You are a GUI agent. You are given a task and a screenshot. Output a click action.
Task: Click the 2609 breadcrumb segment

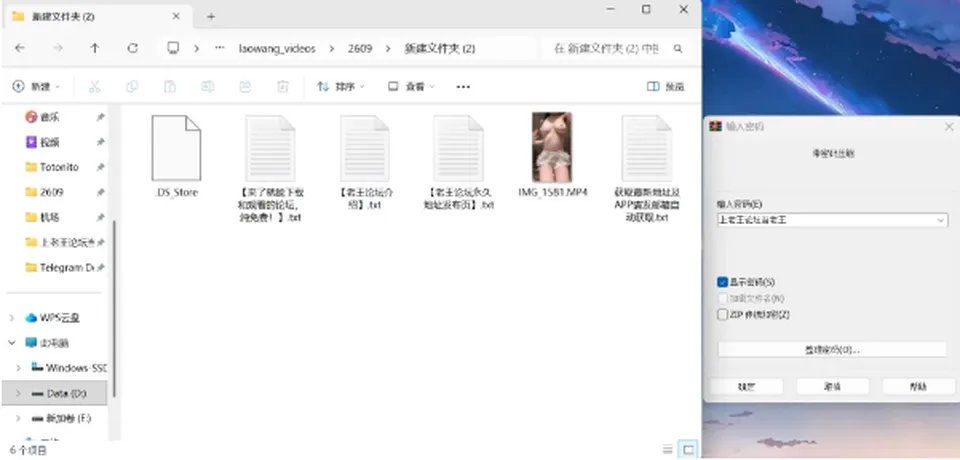(x=360, y=48)
